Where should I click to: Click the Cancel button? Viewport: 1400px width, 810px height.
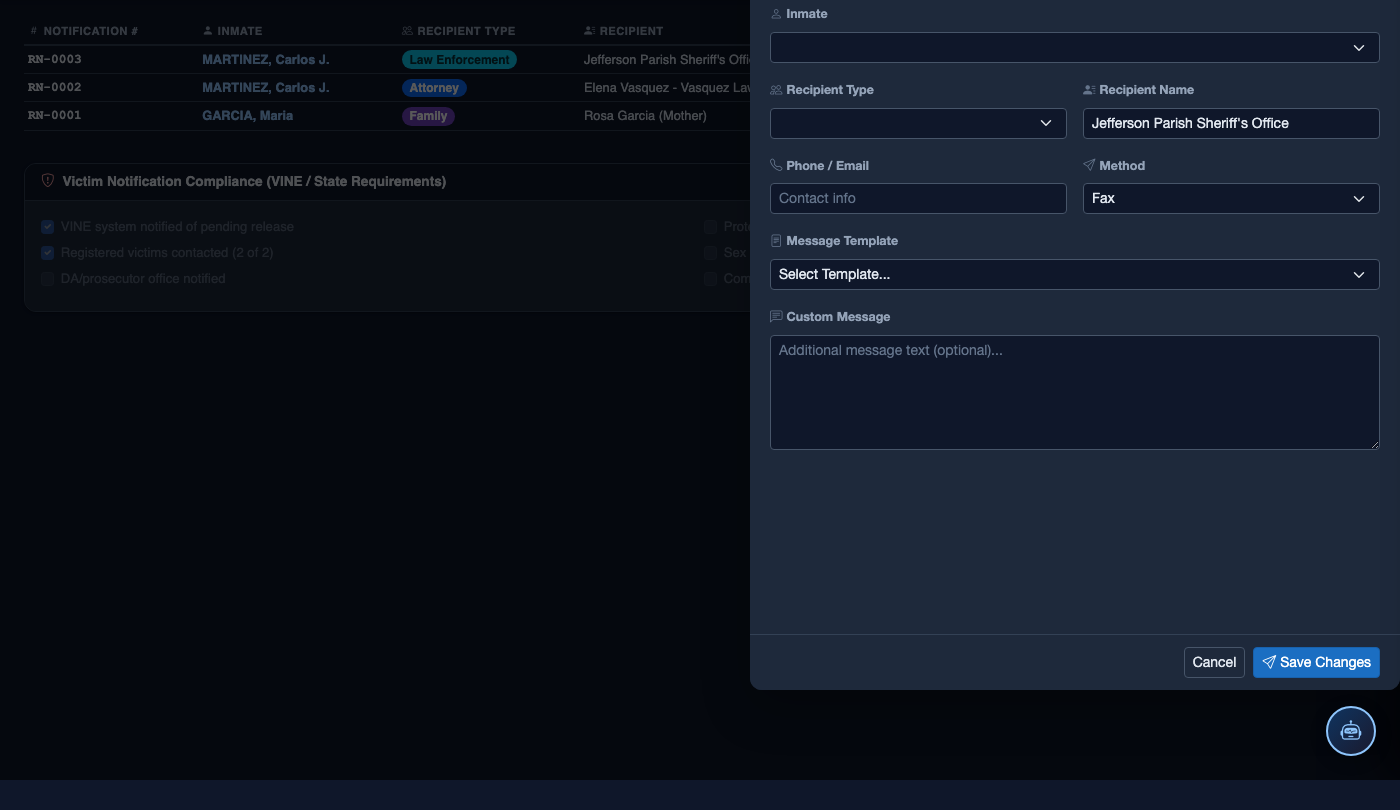click(x=1214, y=662)
